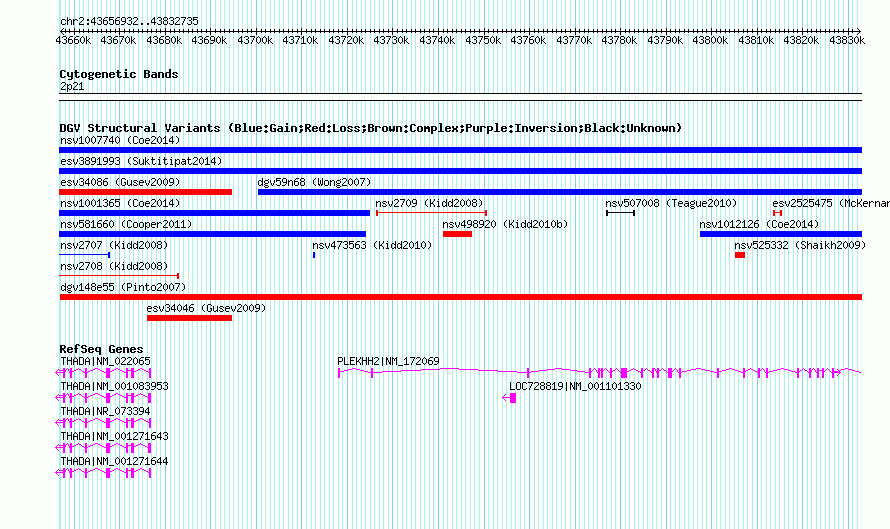This screenshot has height=529, width=890.
Task: Click the Cytogenetic Bands track title
Action: [x=119, y=74]
